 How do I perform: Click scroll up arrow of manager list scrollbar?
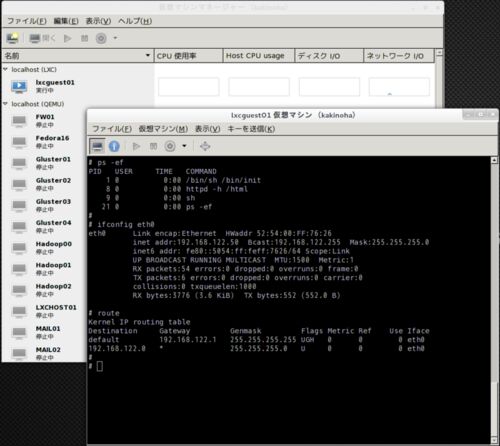tap(439, 53)
